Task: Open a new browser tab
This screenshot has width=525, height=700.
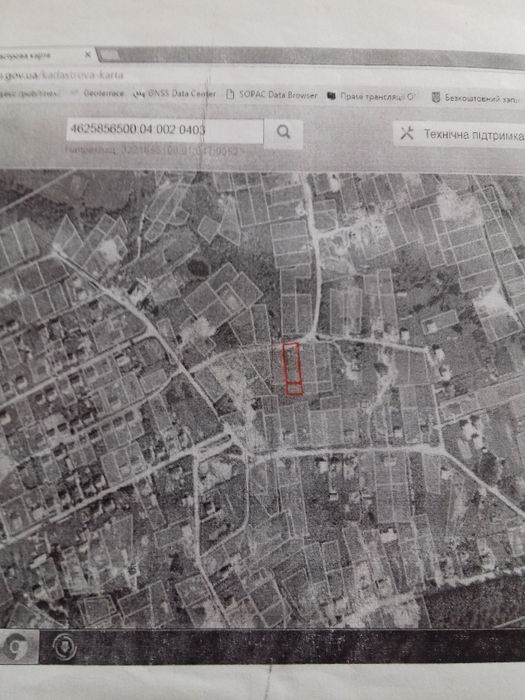Action: click(x=109, y=54)
